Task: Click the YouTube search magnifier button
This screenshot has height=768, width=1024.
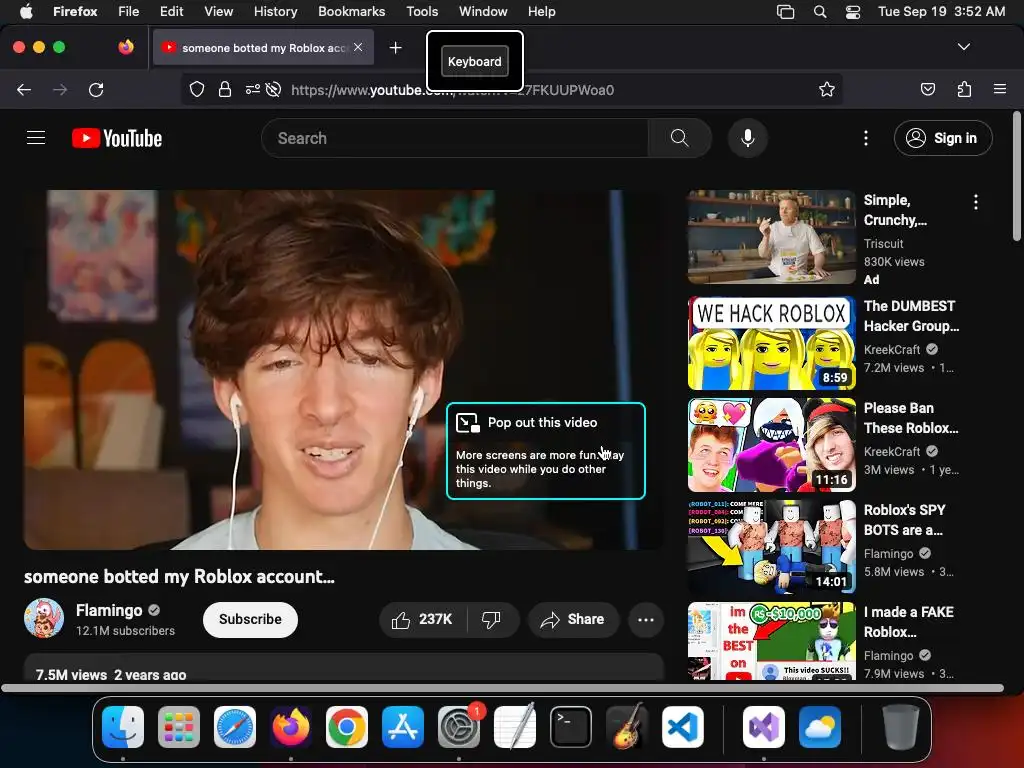Action: coord(679,138)
